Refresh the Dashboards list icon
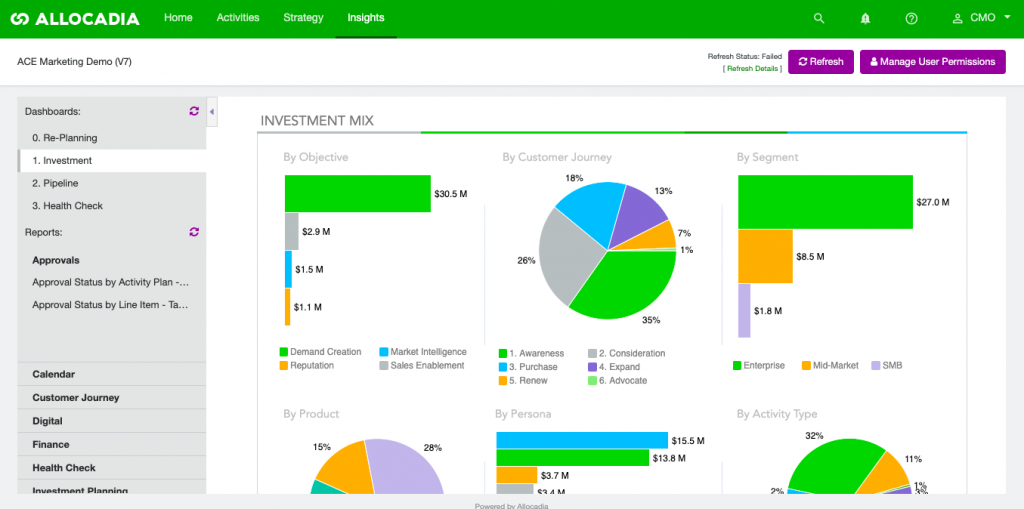1024x509 pixels. click(x=193, y=111)
